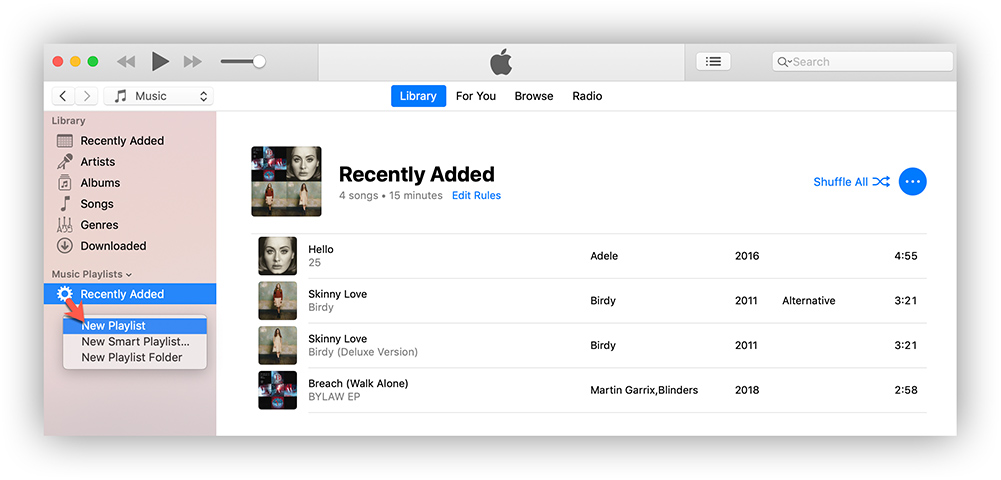This screenshot has width=1001, height=480.
Task: Adjust the volume slider knob
Action: point(259,62)
